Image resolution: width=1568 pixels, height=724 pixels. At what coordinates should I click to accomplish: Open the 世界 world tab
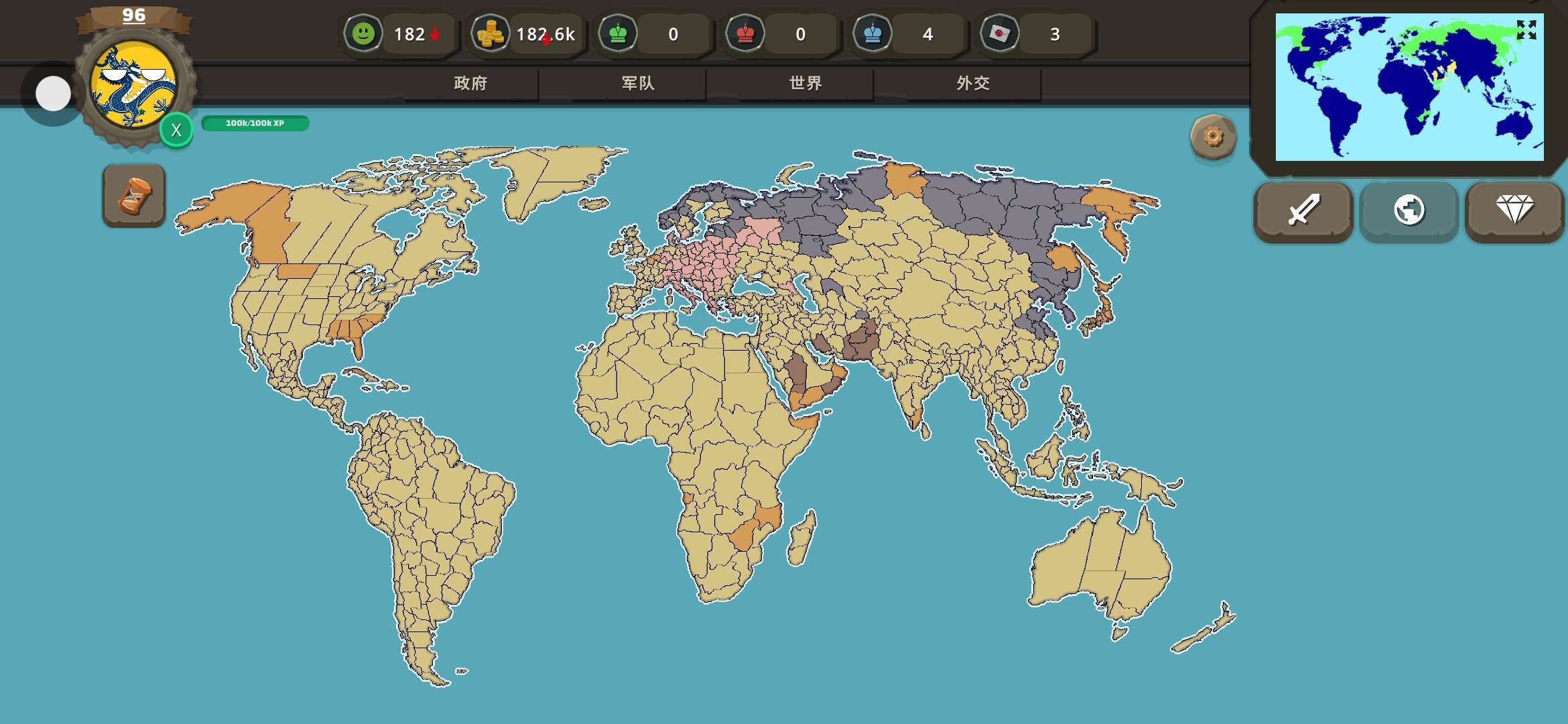point(805,83)
